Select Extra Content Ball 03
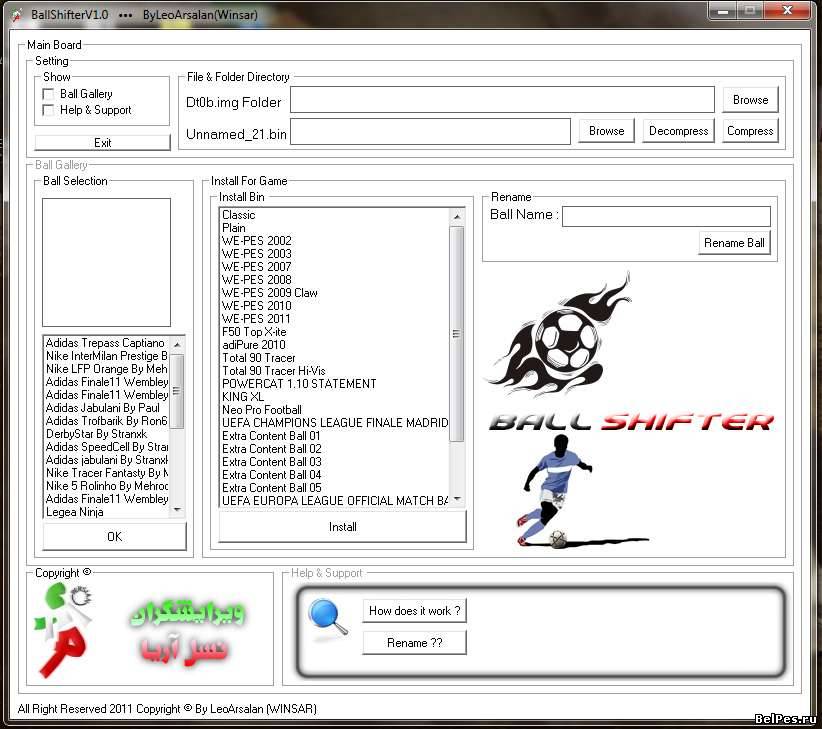 click(x=334, y=462)
